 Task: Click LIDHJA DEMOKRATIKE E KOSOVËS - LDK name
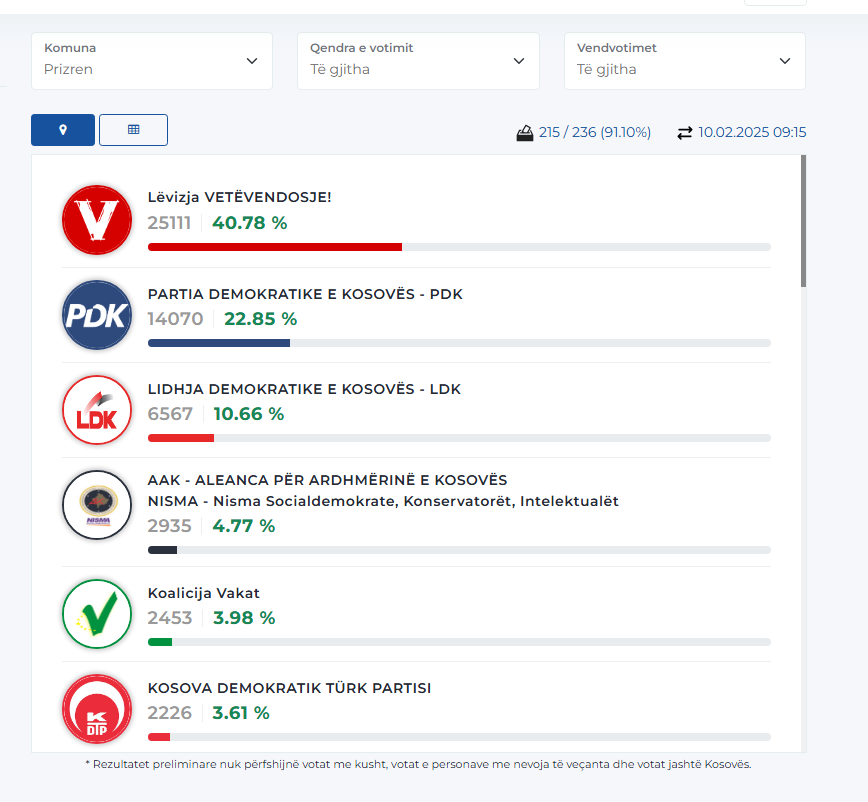[304, 389]
